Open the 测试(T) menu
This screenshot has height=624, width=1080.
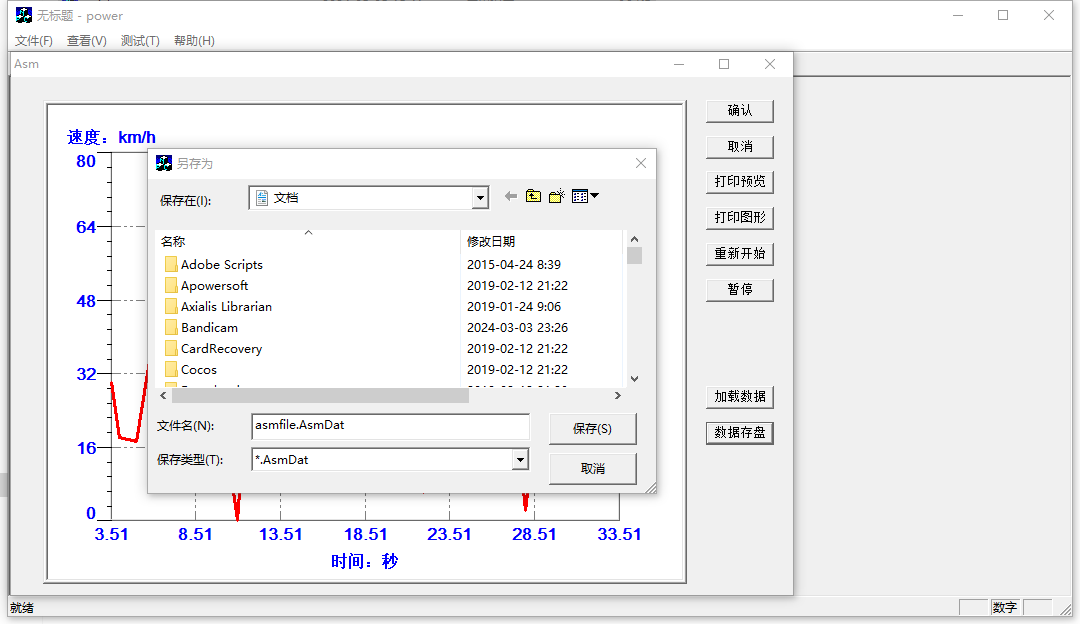click(x=140, y=41)
